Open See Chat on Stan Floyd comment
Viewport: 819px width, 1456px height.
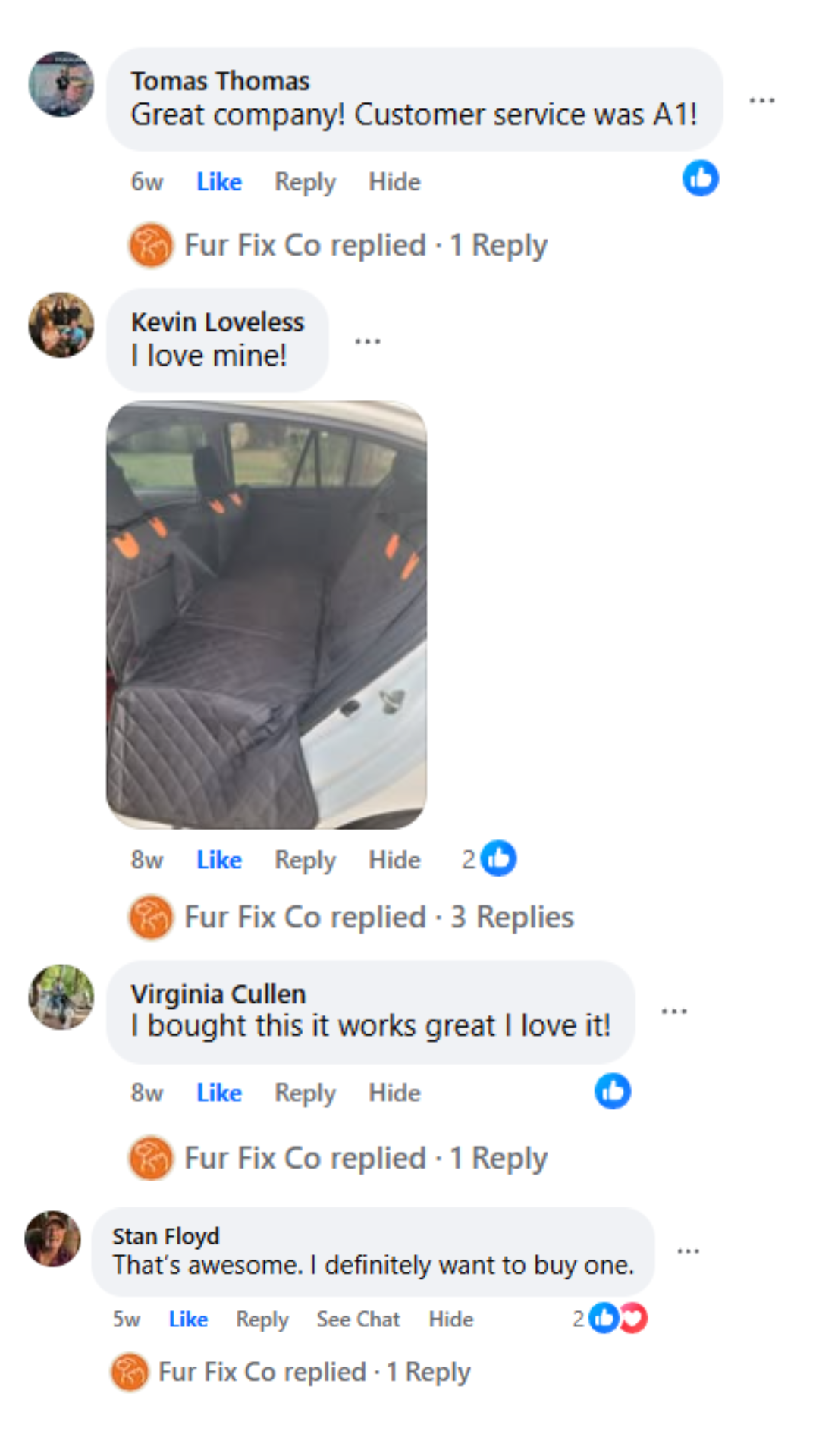[358, 1319]
